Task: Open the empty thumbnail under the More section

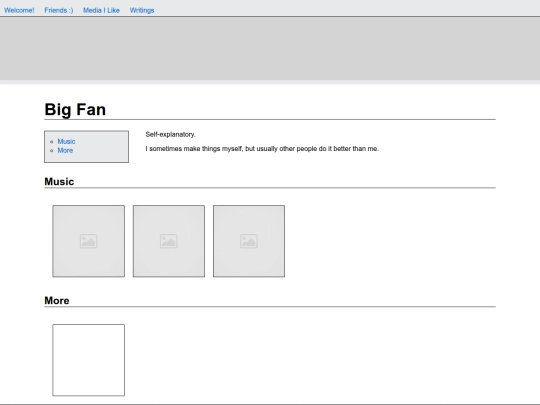Action: pyautogui.click(x=89, y=360)
